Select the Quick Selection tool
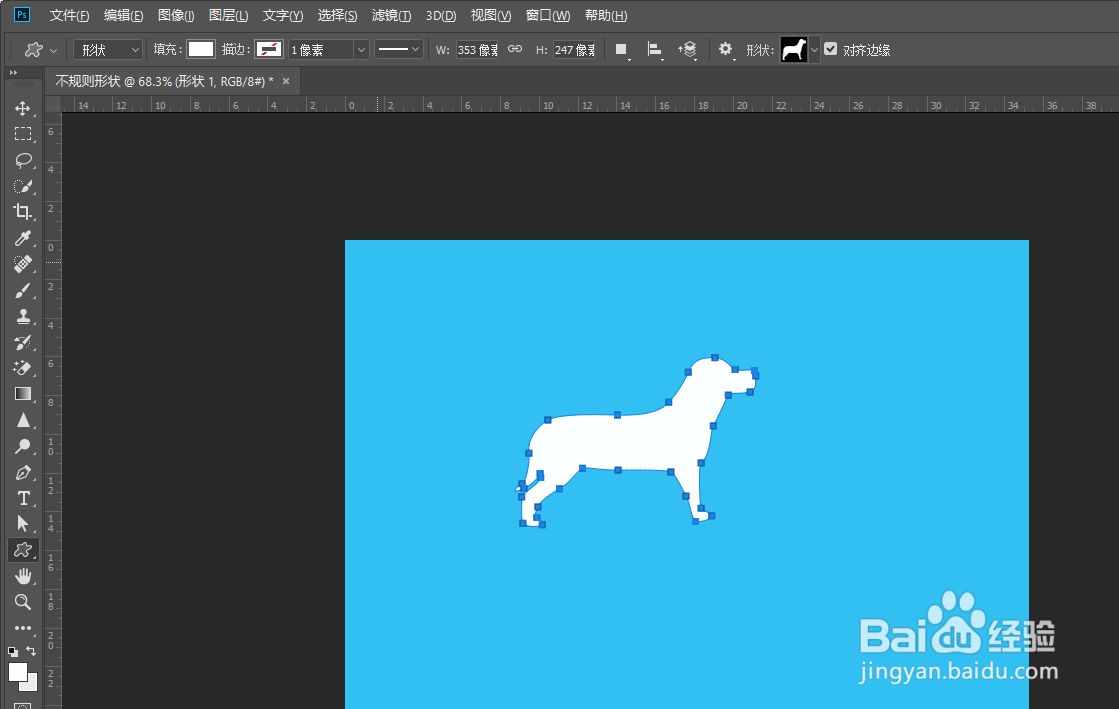The height and width of the screenshot is (709, 1119). tap(23, 186)
